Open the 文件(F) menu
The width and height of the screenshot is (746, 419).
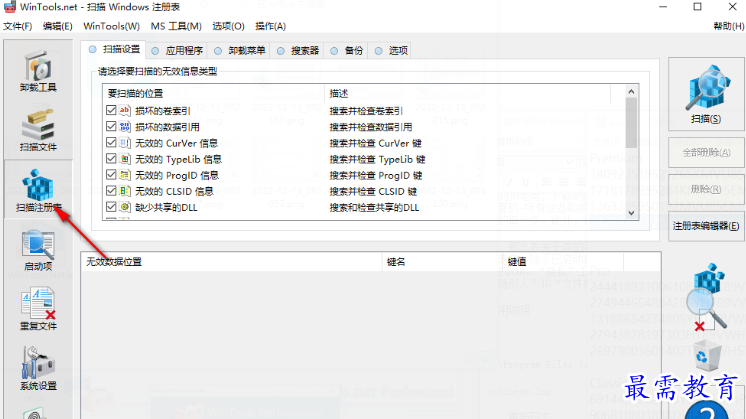click(18, 26)
